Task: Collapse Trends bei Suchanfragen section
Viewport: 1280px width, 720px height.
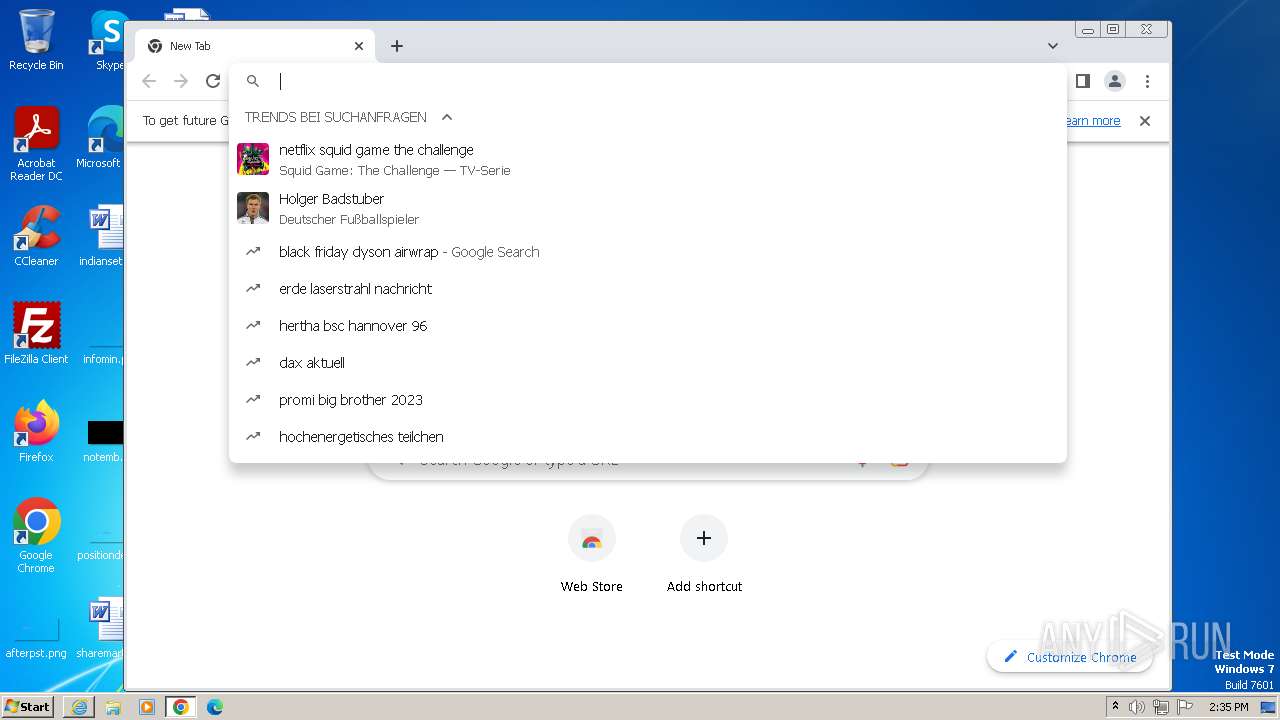Action: pos(447,117)
